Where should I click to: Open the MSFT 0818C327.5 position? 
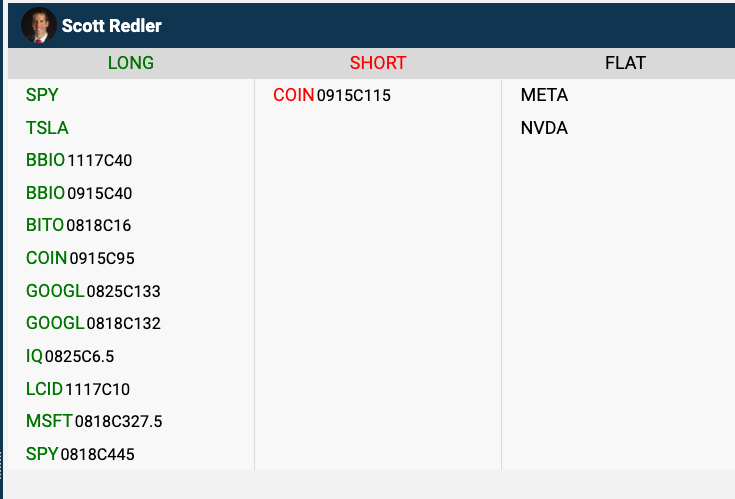[x=94, y=422]
